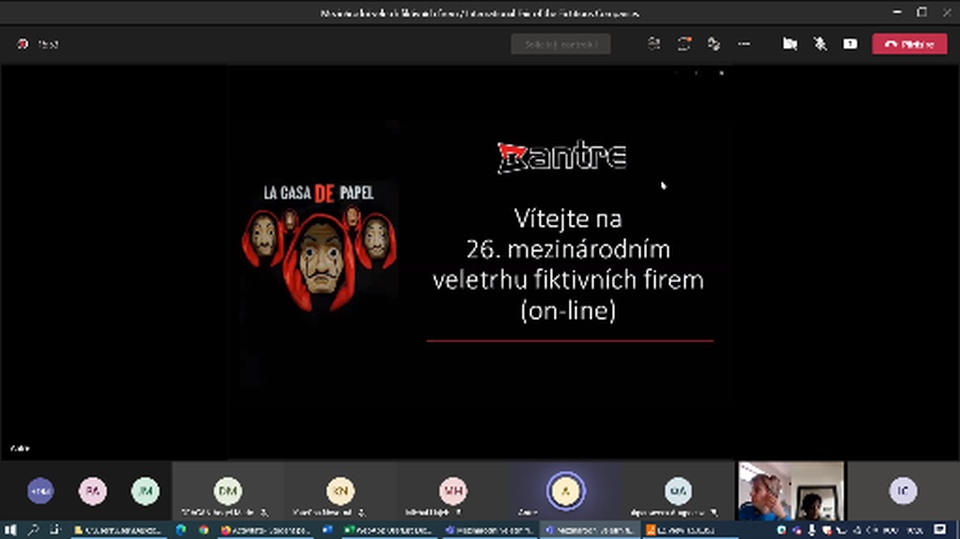Click the share content icon
The height and width of the screenshot is (539, 960).
(x=850, y=43)
